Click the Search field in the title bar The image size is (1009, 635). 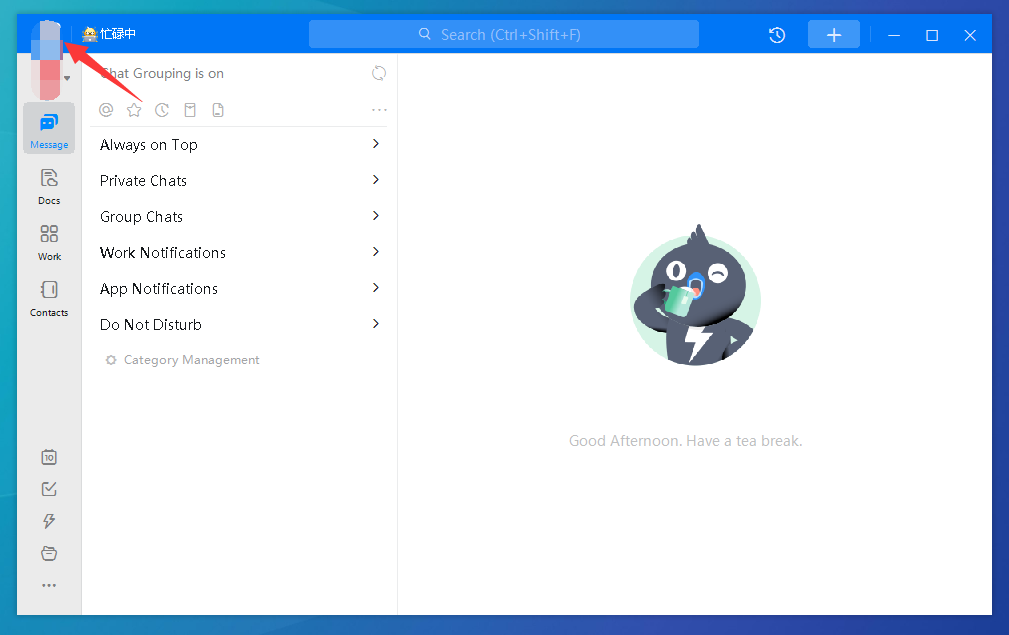[504, 34]
